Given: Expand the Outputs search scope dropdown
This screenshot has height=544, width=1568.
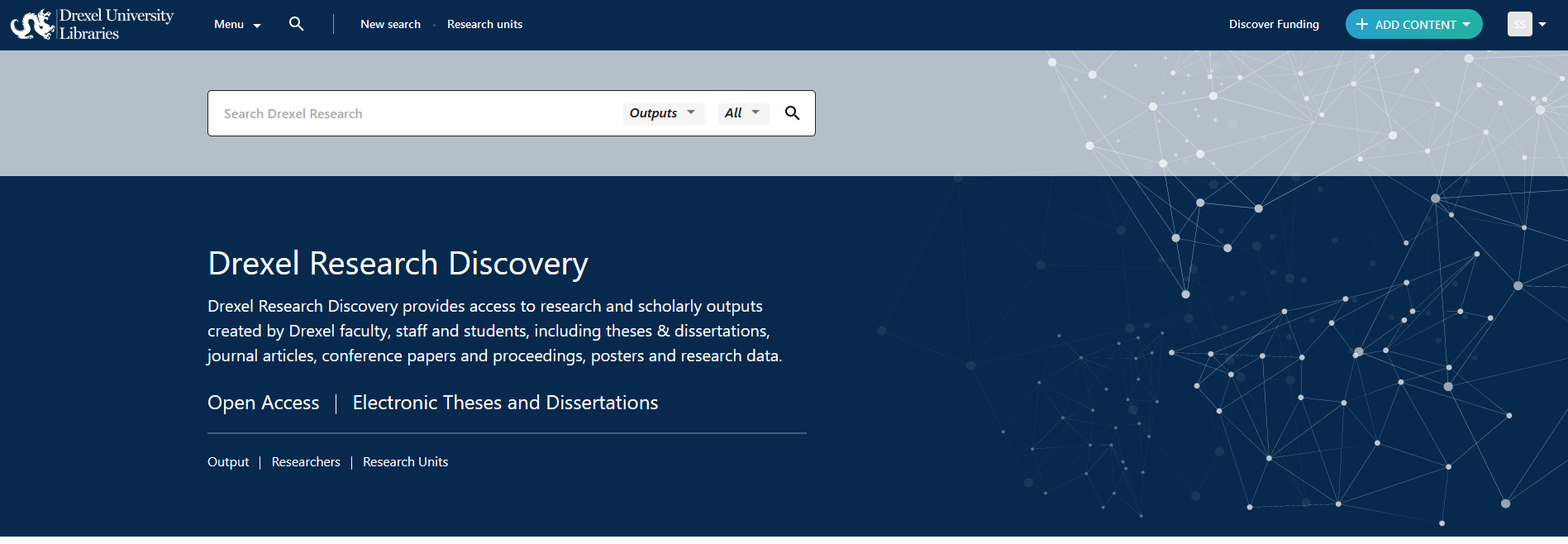Looking at the screenshot, I should (662, 113).
